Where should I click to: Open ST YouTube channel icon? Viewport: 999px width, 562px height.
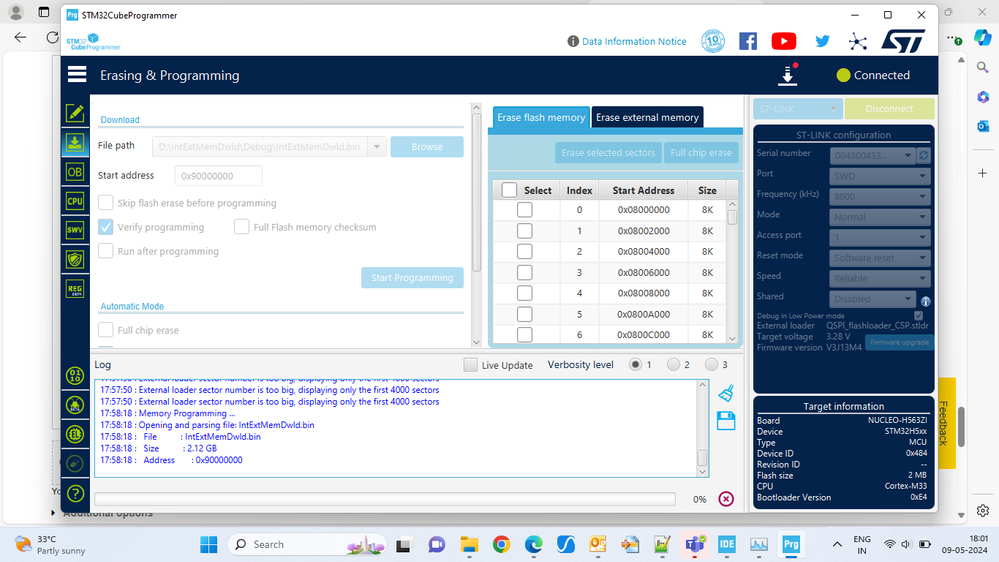pos(784,41)
